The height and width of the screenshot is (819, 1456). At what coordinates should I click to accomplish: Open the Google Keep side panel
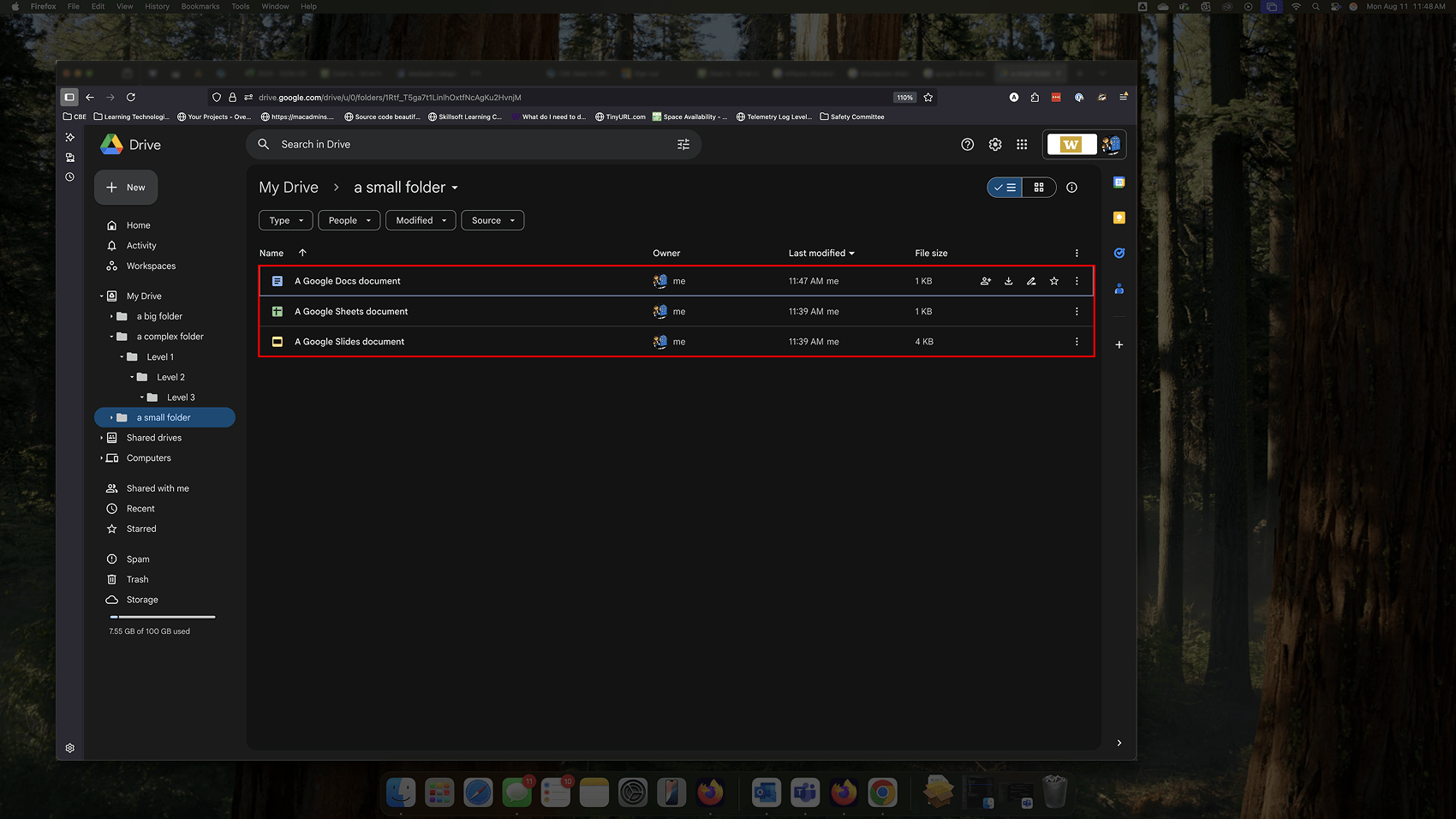[x=1119, y=218]
